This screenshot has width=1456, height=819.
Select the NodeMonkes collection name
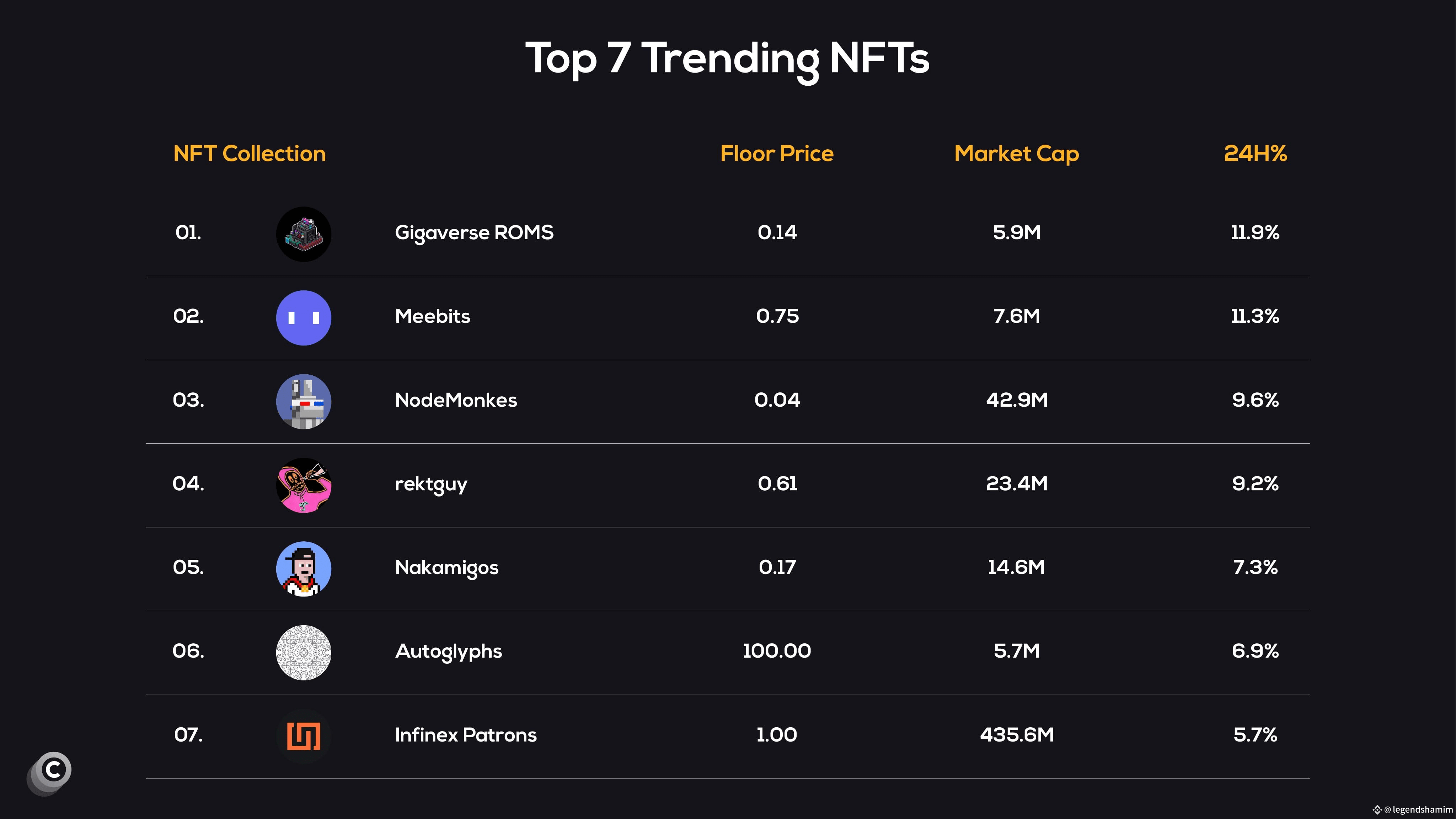[456, 400]
